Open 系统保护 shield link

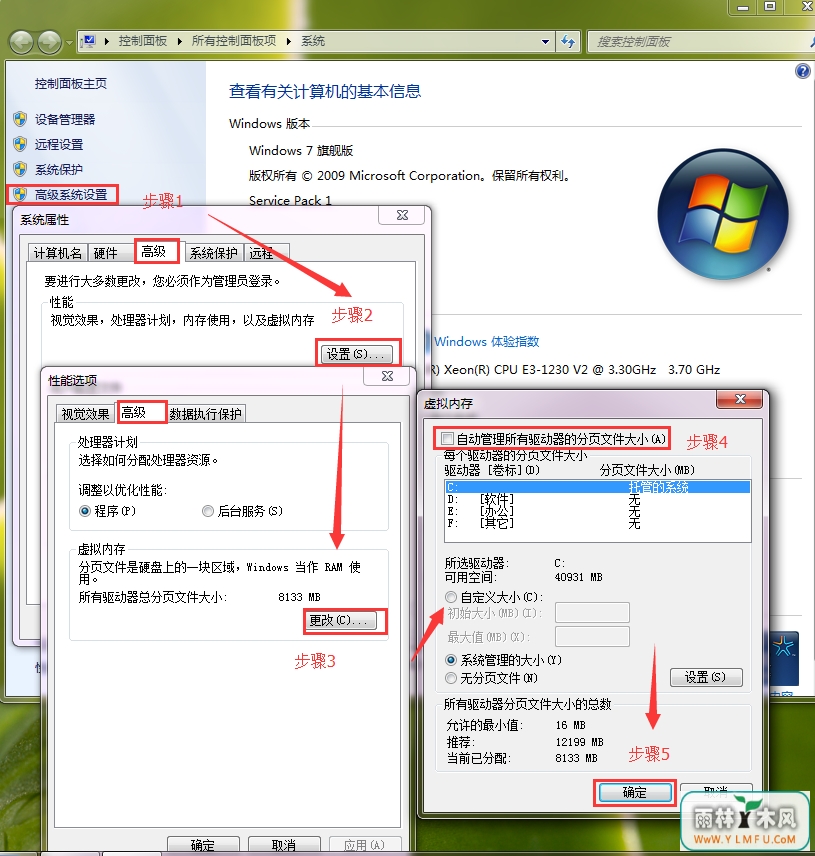pos(59,170)
